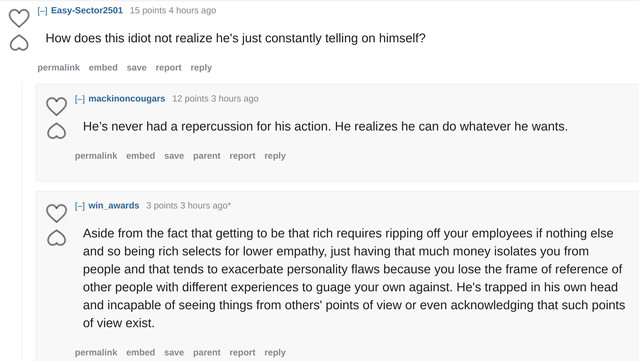
Task: Collapse win_awards' comment with [–] toggle
Action: tap(80, 205)
